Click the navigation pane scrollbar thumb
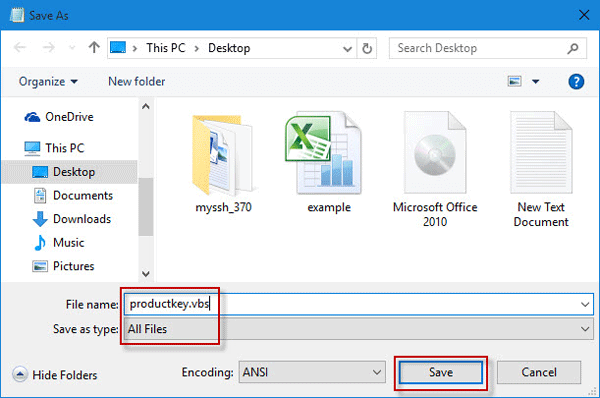This screenshot has height=398, width=600. (146, 207)
